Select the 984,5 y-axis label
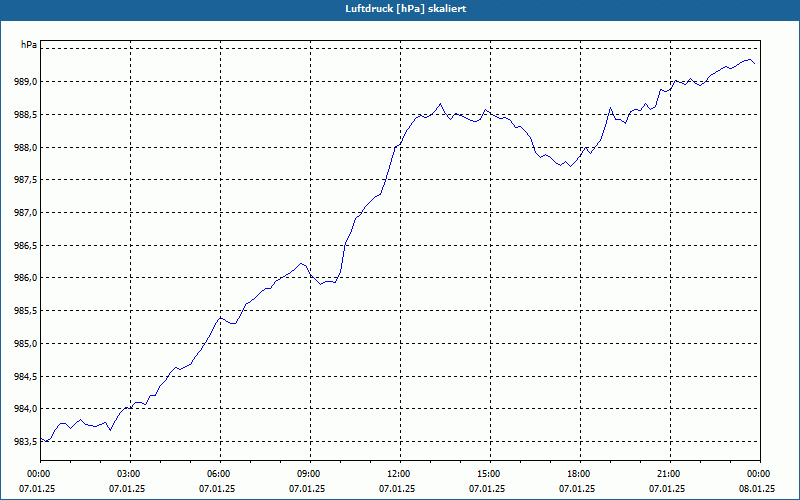The height and width of the screenshot is (500, 800). point(28,377)
